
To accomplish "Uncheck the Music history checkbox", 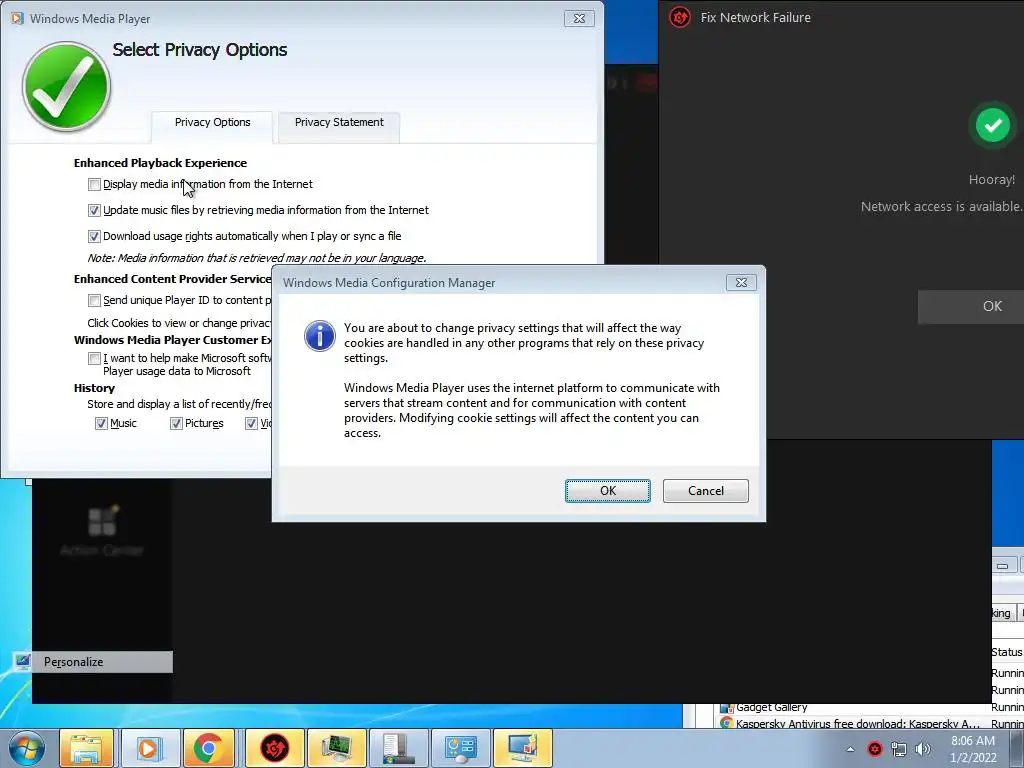I will click(x=101, y=424).
